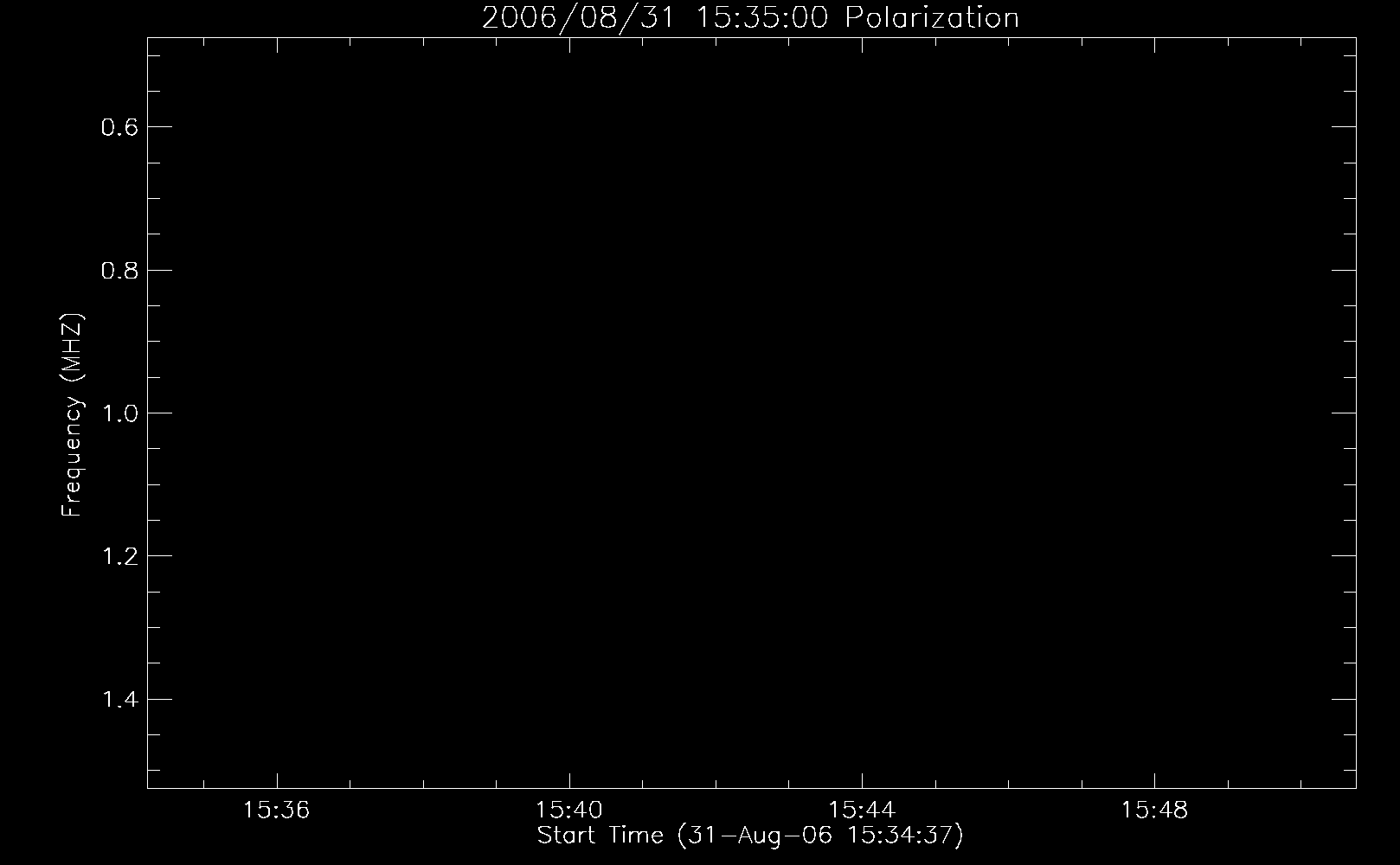The image size is (1400, 865).
Task: Click the 15:44 time tick label
Action: point(862,811)
